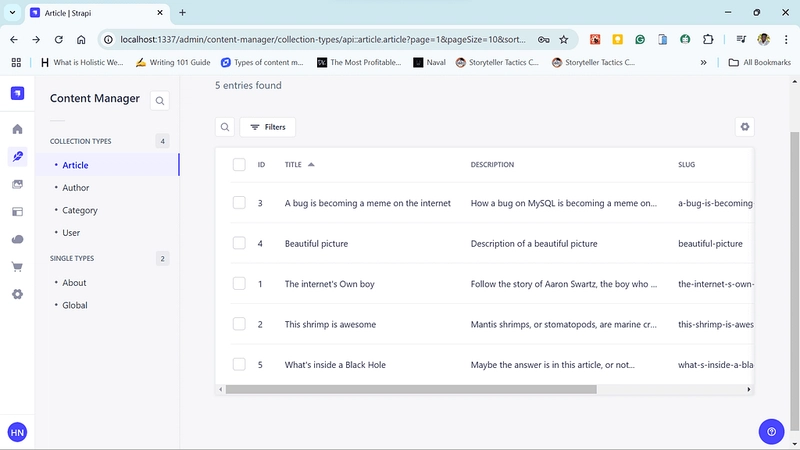
Task: Click the SLUG column header
Action: point(686,165)
